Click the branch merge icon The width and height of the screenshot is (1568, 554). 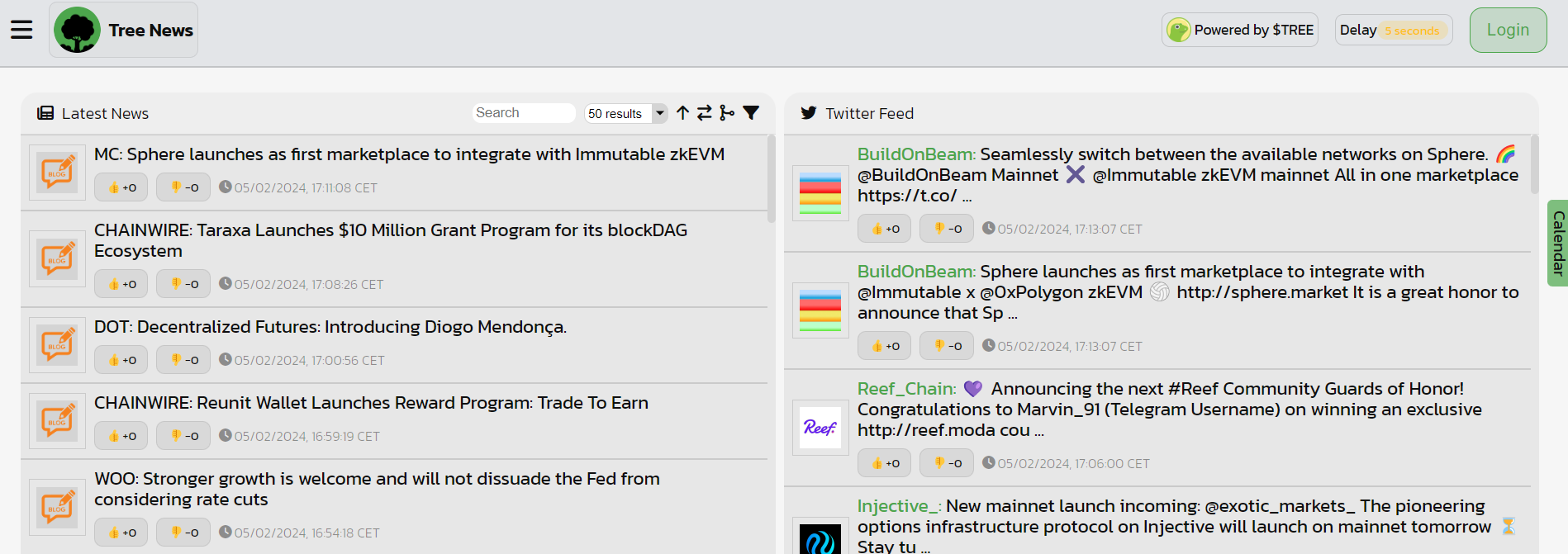pyautogui.click(x=727, y=113)
